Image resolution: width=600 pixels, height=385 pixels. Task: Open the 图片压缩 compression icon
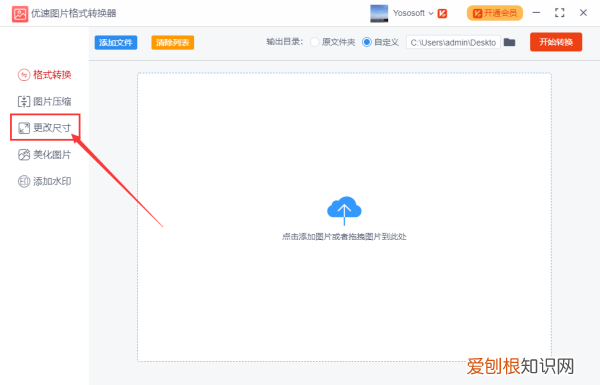[x=24, y=101]
